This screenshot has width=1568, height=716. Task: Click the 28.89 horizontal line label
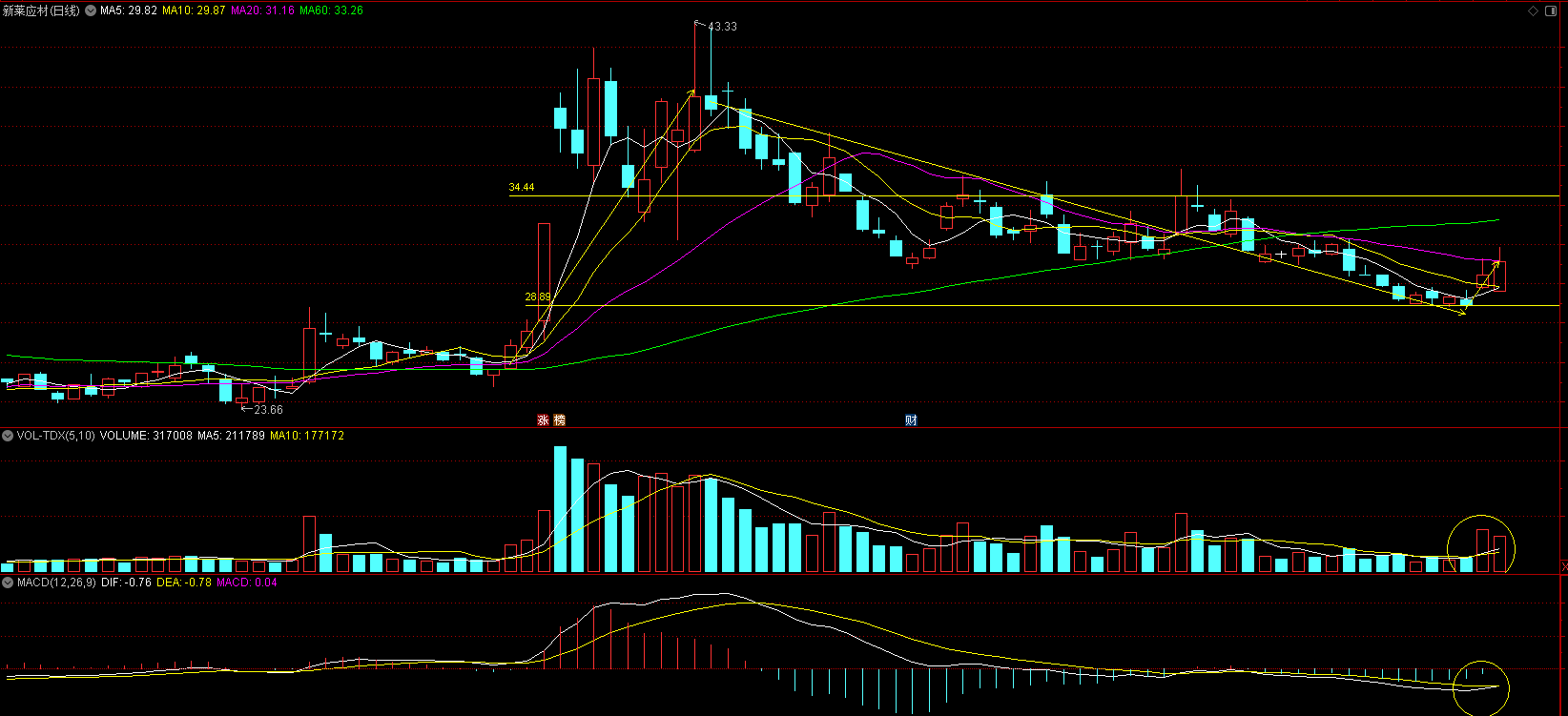pyautogui.click(x=538, y=297)
